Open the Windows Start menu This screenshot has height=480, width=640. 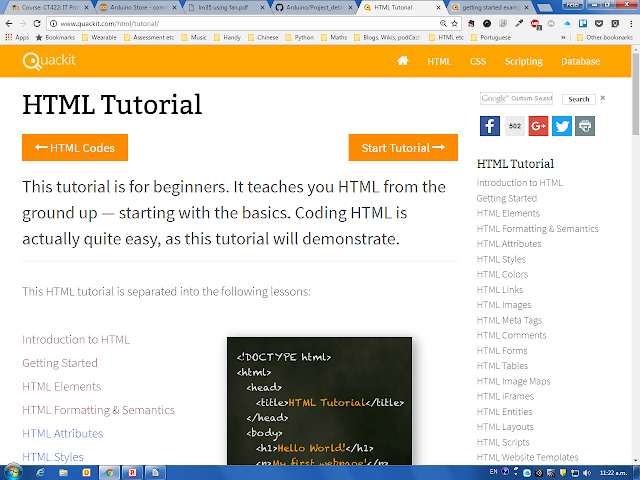click(x=13, y=472)
